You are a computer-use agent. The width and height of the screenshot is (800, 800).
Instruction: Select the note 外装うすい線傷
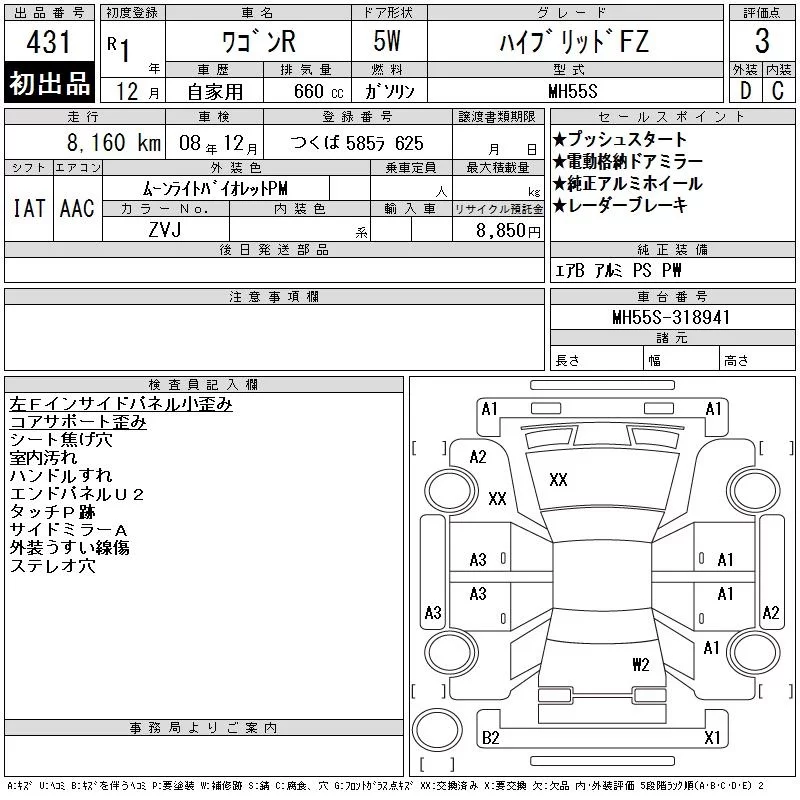[69, 548]
